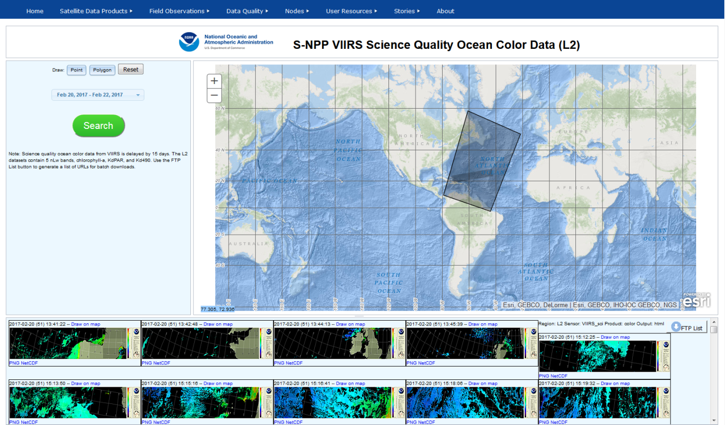Click the Esri logo on the map
The width and height of the screenshot is (725, 425).
(x=696, y=300)
